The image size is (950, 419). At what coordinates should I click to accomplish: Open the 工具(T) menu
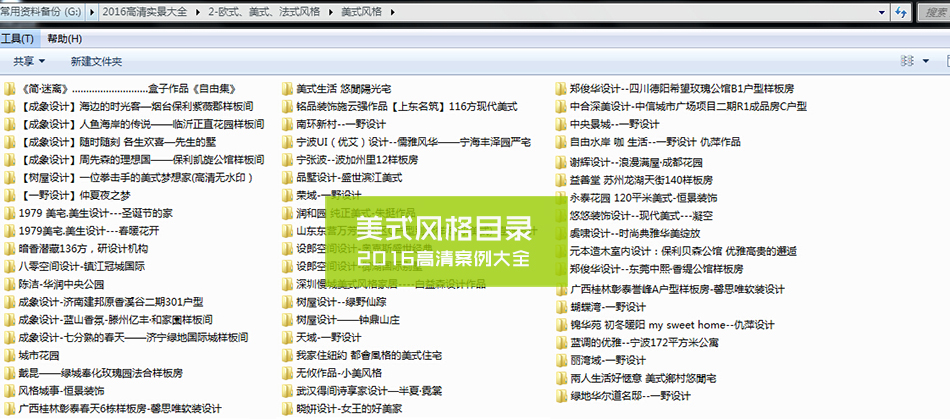coord(17,39)
